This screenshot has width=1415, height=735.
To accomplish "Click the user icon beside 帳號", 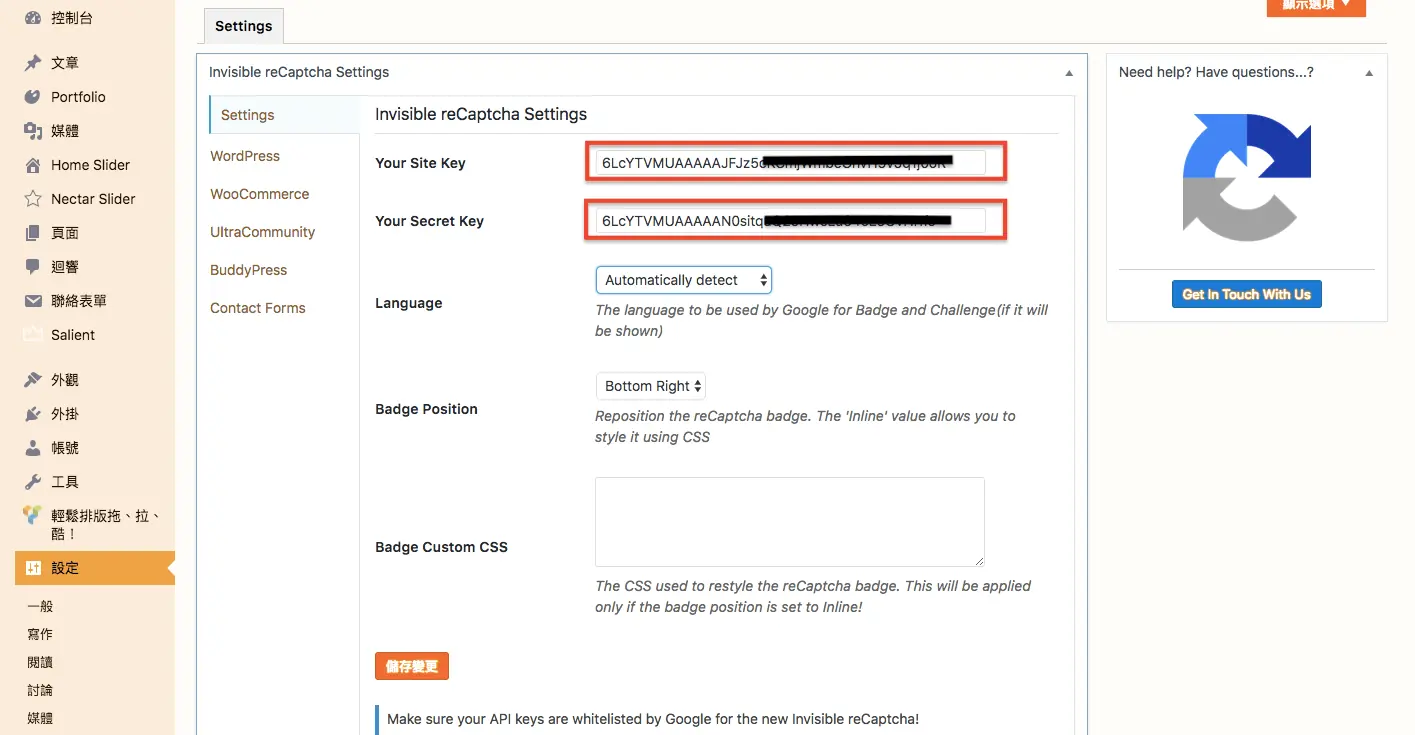I will coord(33,448).
